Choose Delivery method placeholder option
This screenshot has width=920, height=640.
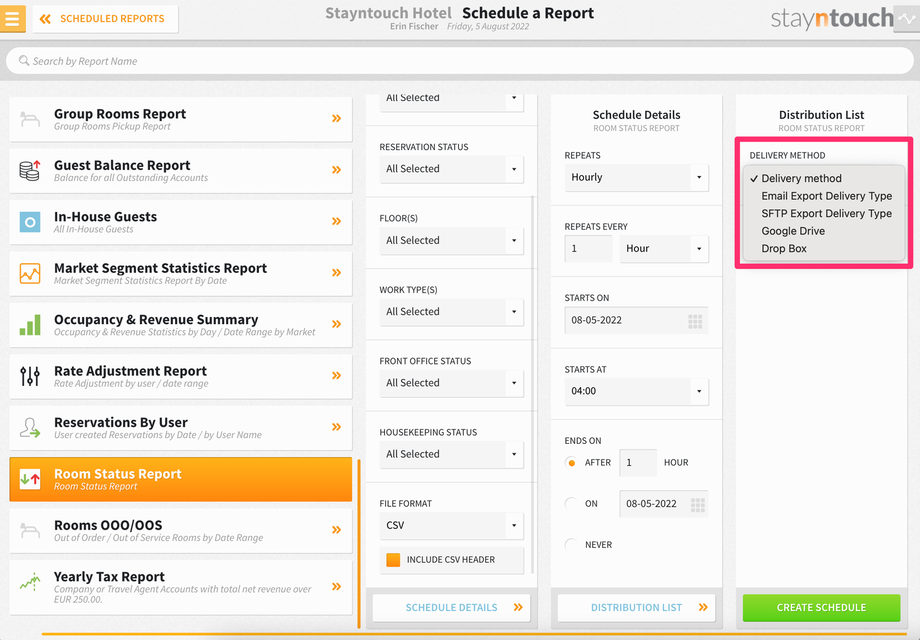[x=824, y=178]
